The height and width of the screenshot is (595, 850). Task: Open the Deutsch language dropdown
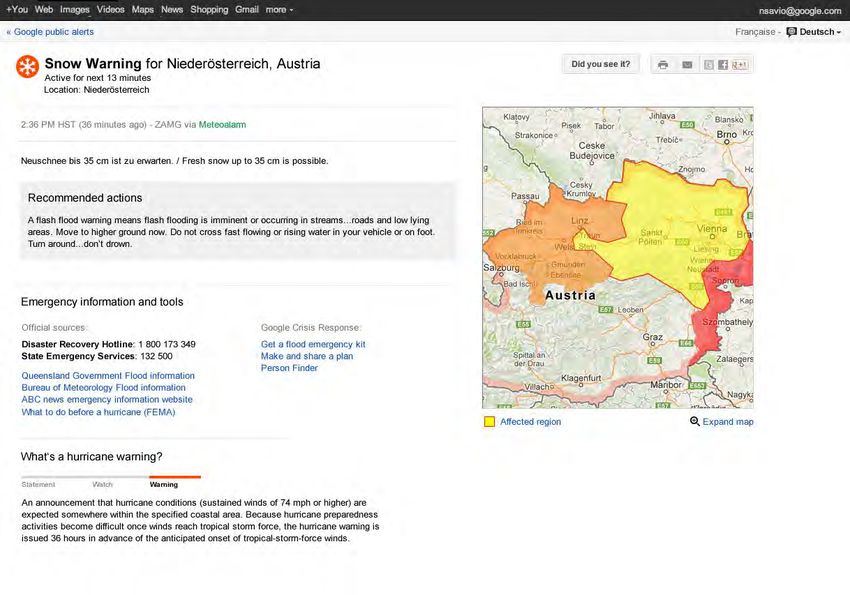[x=820, y=32]
